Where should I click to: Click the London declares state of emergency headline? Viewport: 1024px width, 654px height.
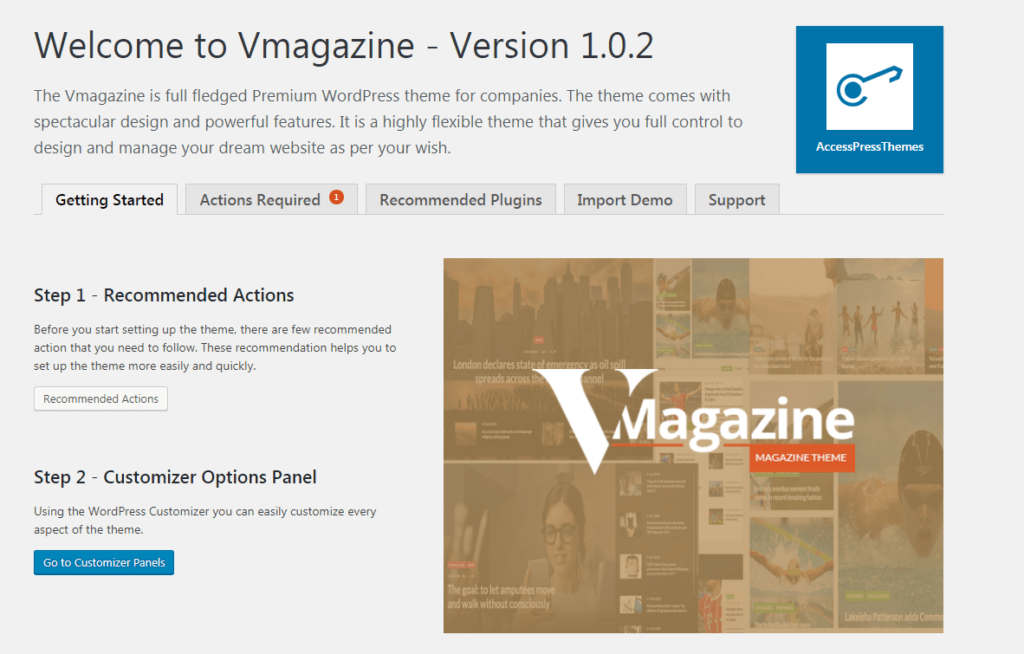point(539,371)
